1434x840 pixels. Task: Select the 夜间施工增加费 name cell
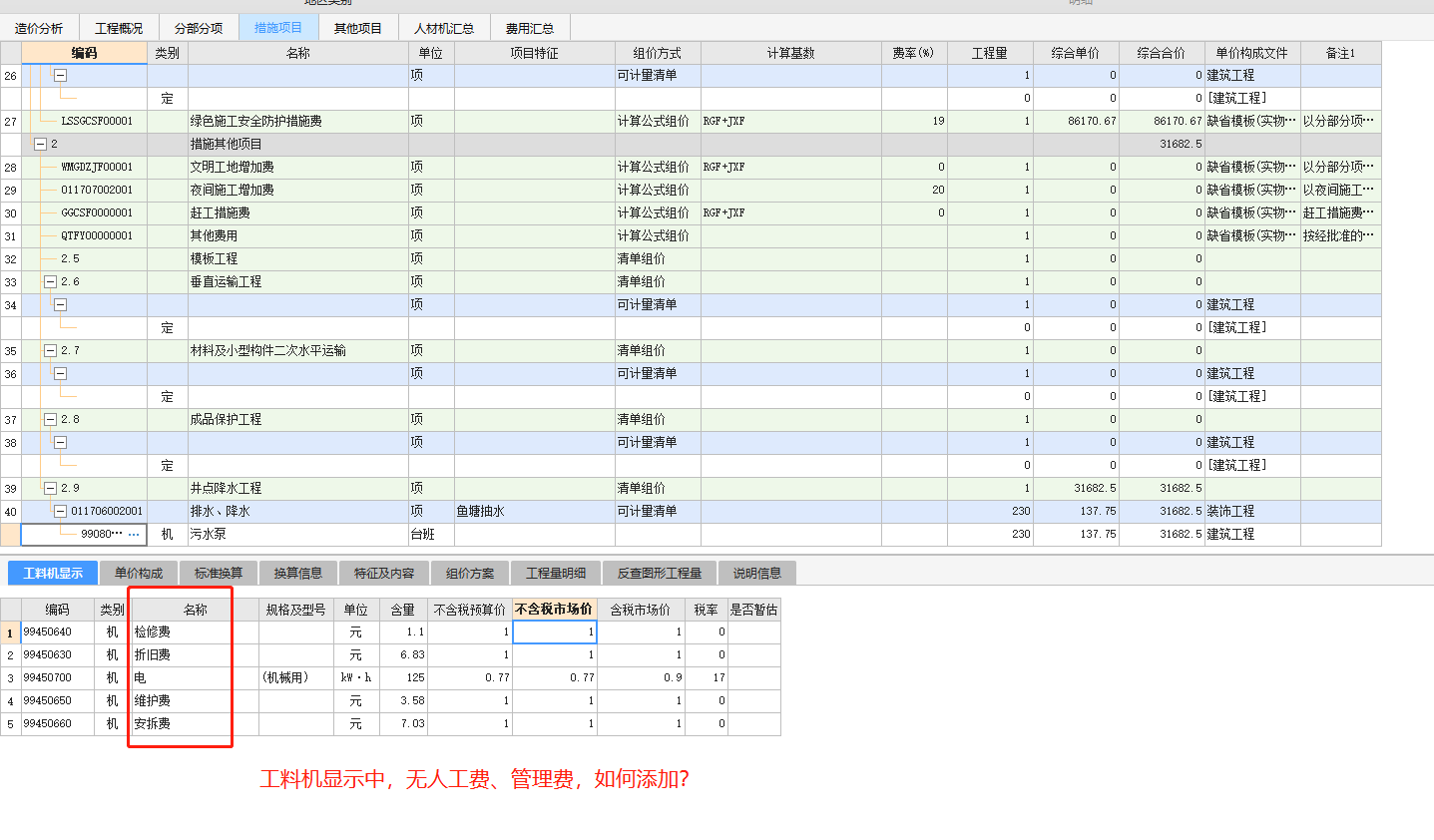[297, 190]
